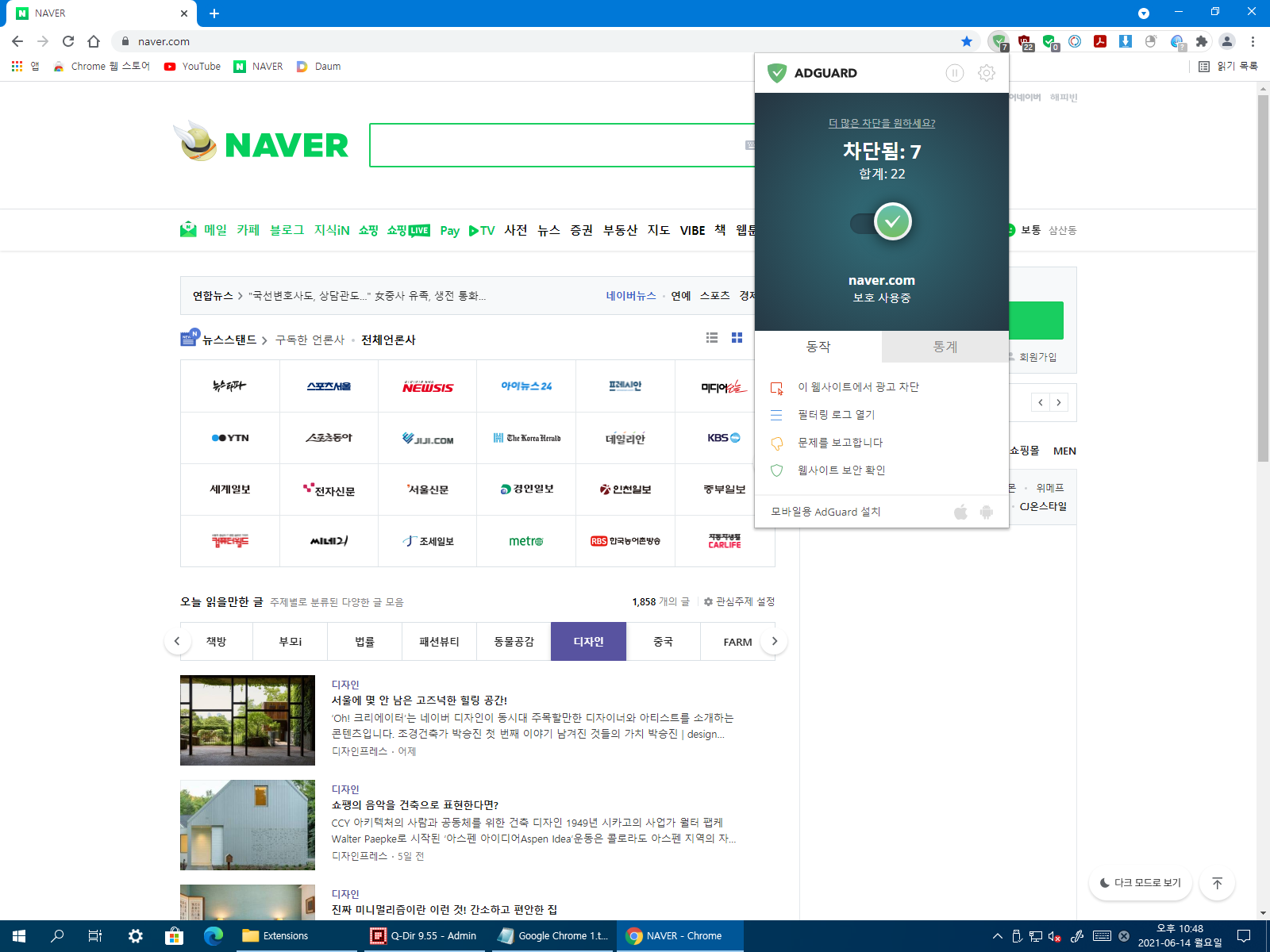This screenshot has height=952, width=1270.
Task: Click the naver.com address bar
Action: (x=540, y=41)
